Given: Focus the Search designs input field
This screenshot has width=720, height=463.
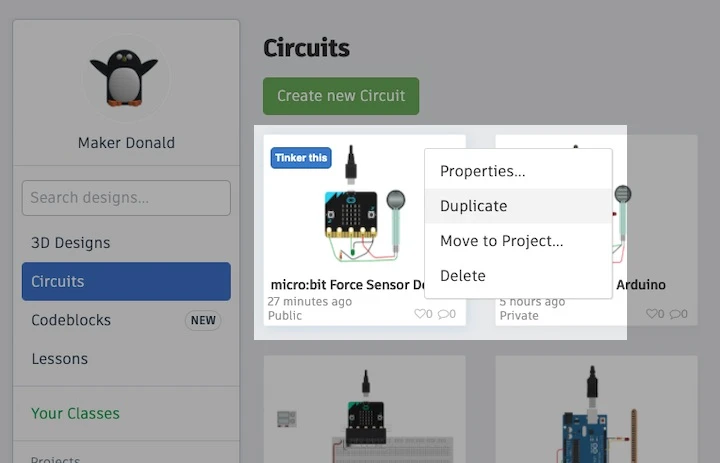Looking at the screenshot, I should coord(126,198).
